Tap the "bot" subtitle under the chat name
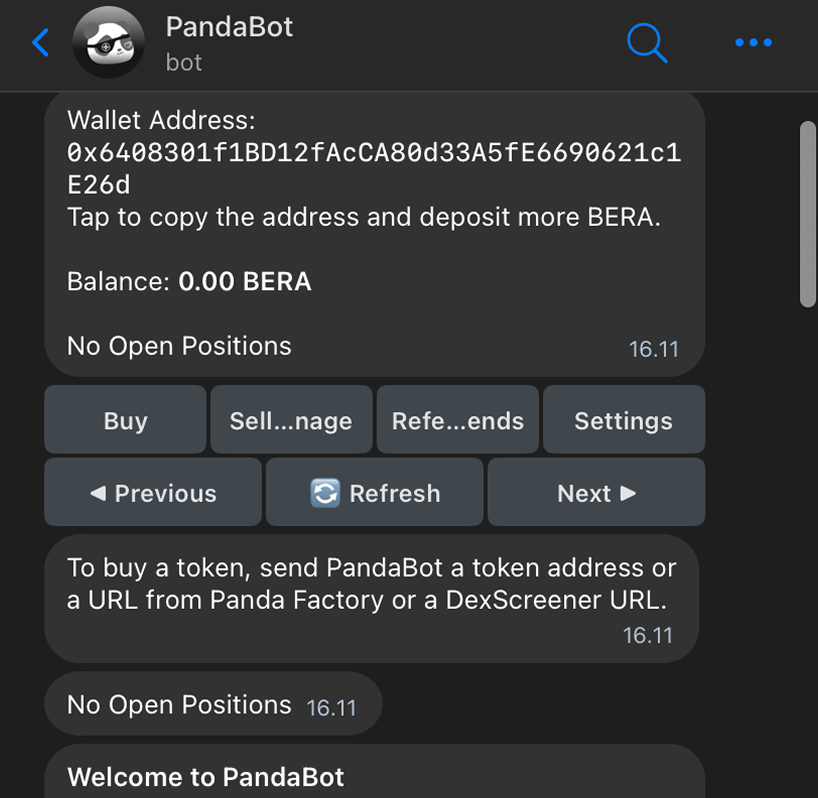818x798 pixels. [x=184, y=62]
